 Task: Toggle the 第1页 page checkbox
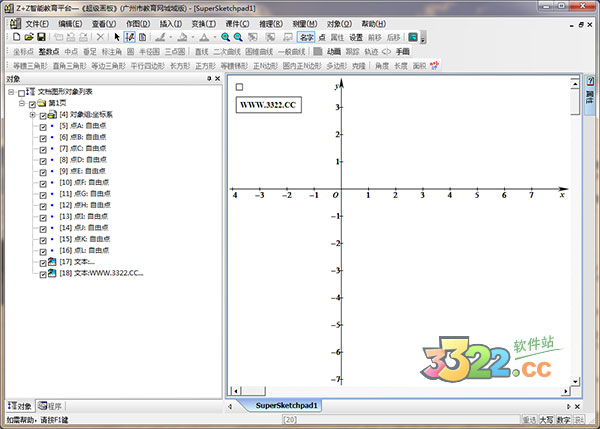pyautogui.click(x=32, y=103)
